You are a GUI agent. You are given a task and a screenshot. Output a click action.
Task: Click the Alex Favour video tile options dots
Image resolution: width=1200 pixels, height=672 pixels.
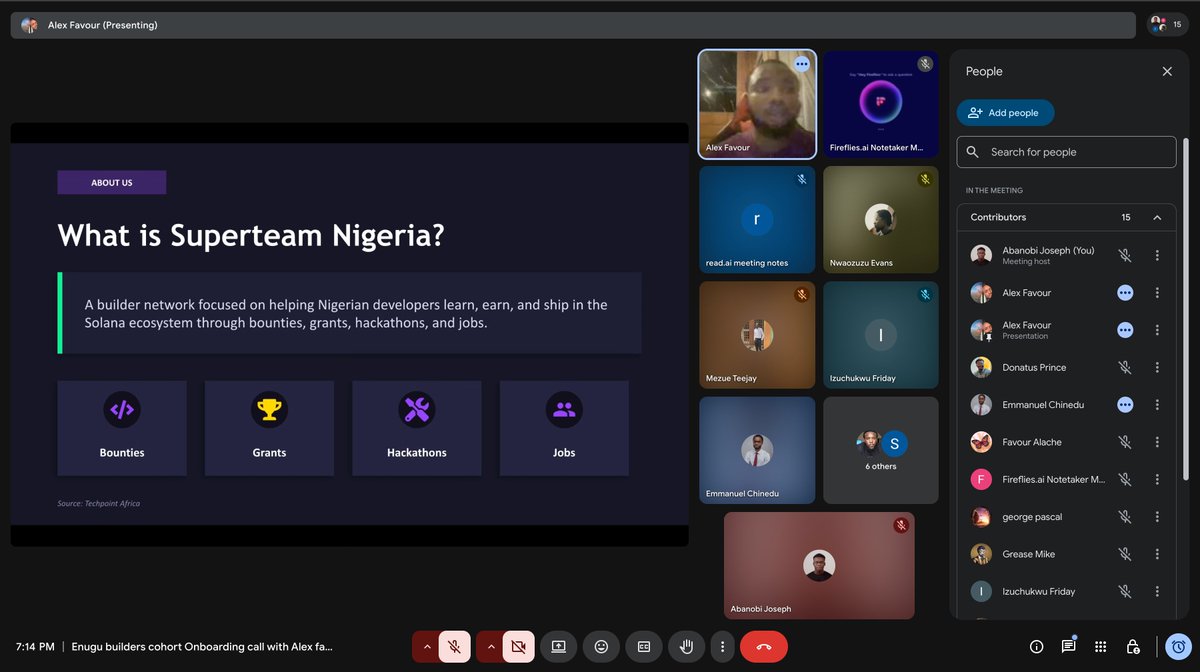click(801, 64)
